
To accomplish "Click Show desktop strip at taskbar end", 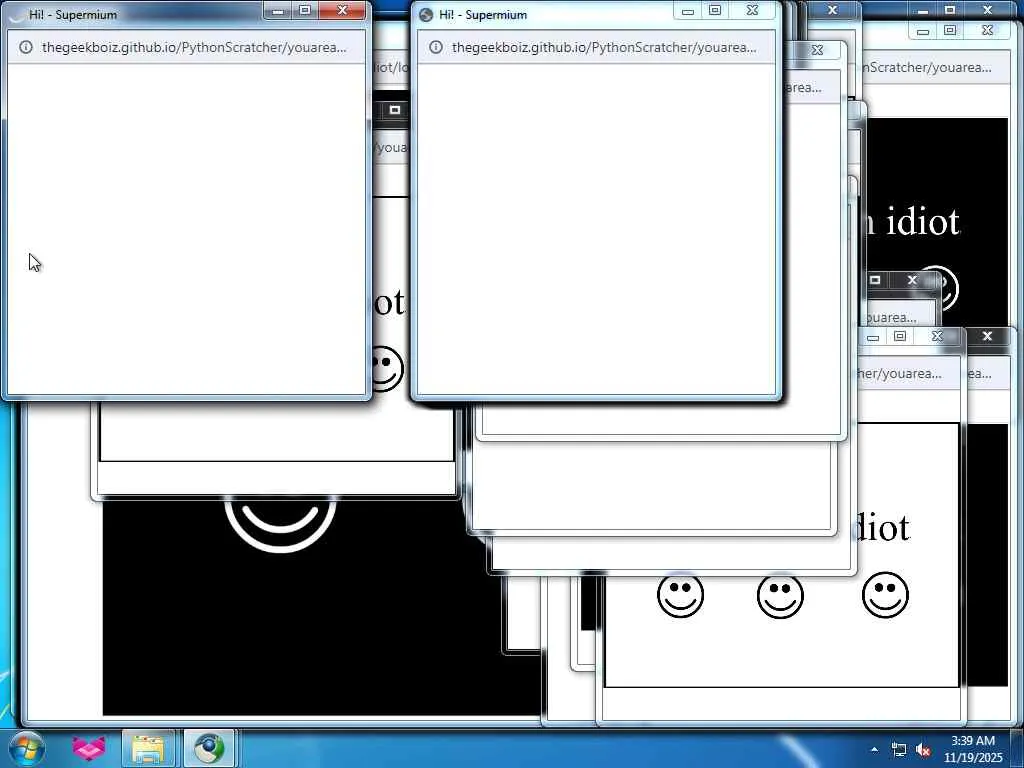I will (1017, 749).
